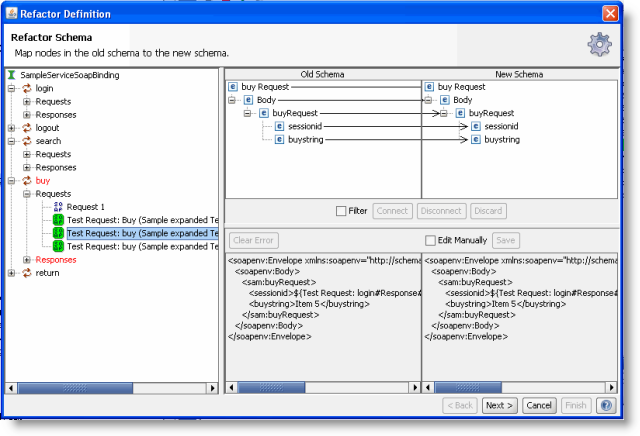
Task: Click the right arrow of the new XML scrollbar
Action: click(x=611, y=387)
